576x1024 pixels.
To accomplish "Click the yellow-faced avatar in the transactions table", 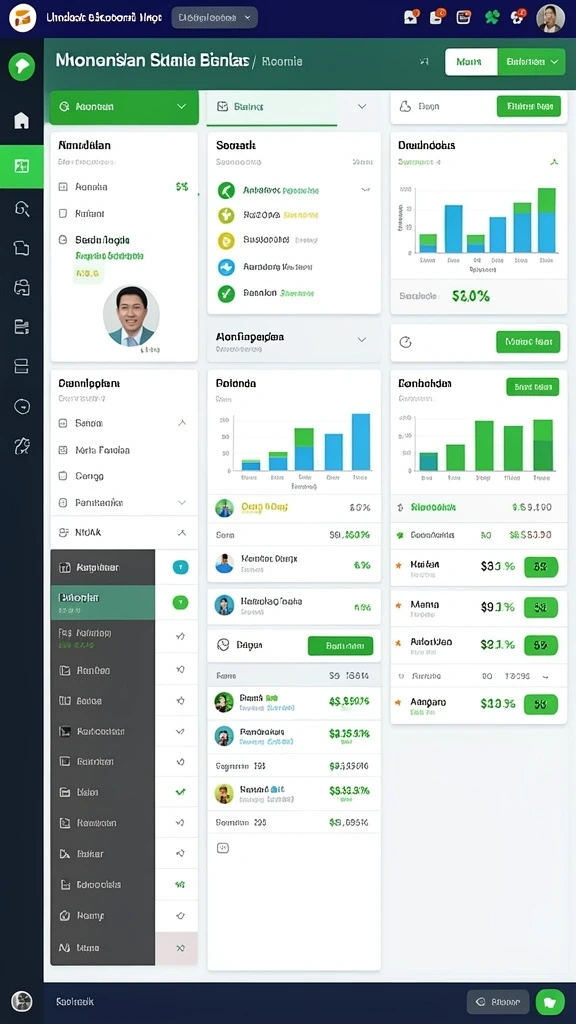I will [x=224, y=793].
